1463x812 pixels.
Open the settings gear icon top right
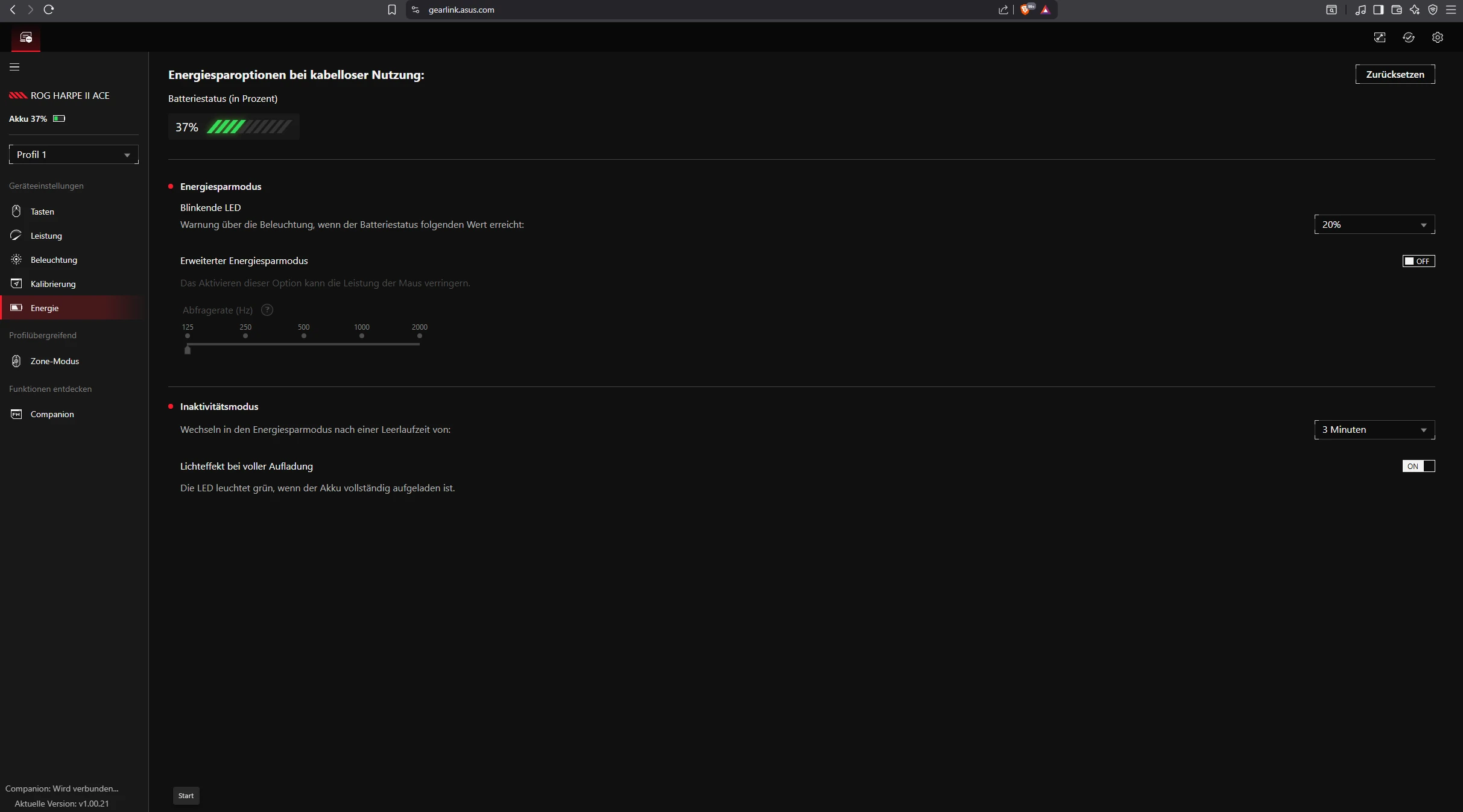click(x=1437, y=37)
